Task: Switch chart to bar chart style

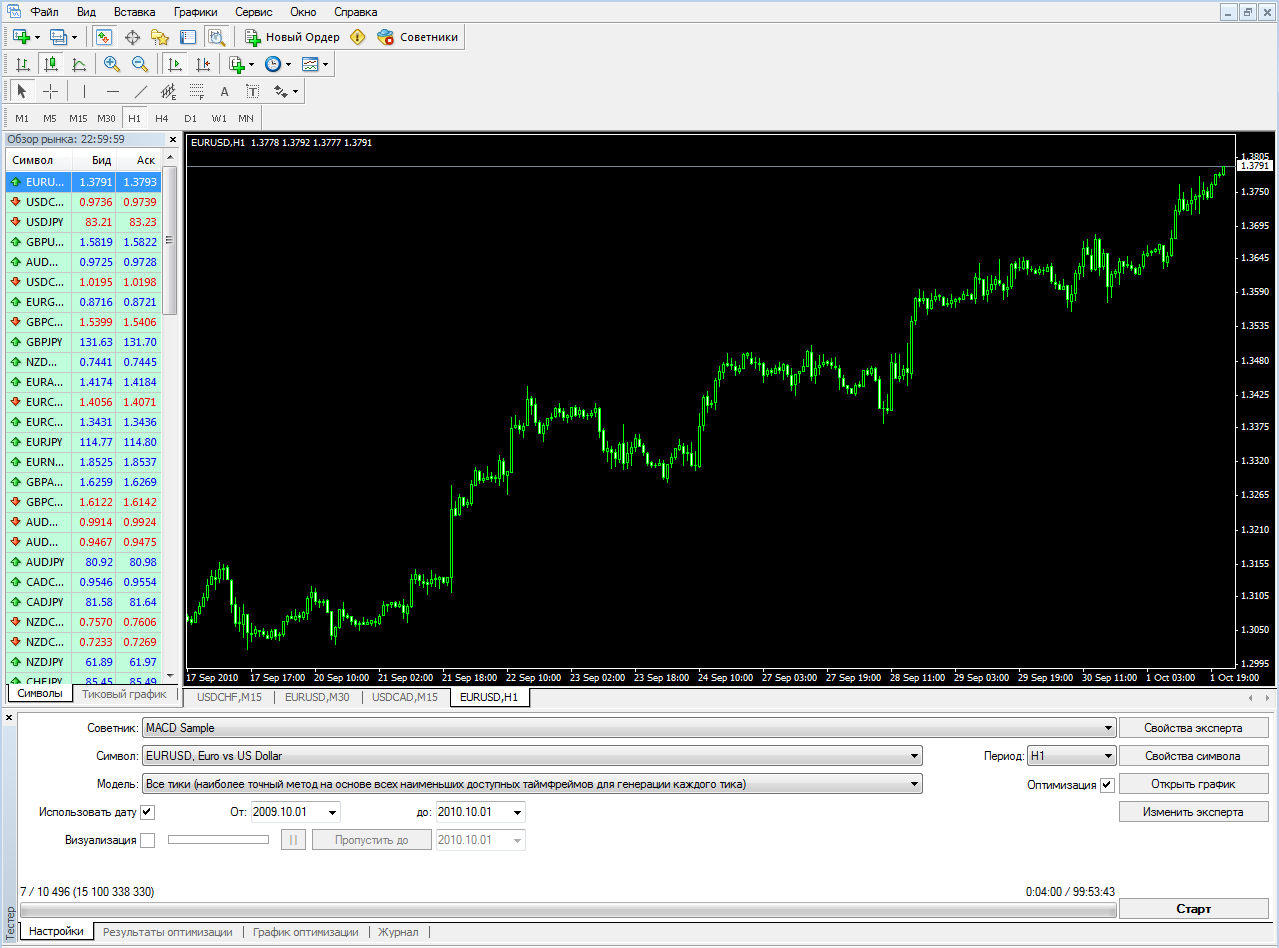Action: pyautogui.click(x=23, y=64)
